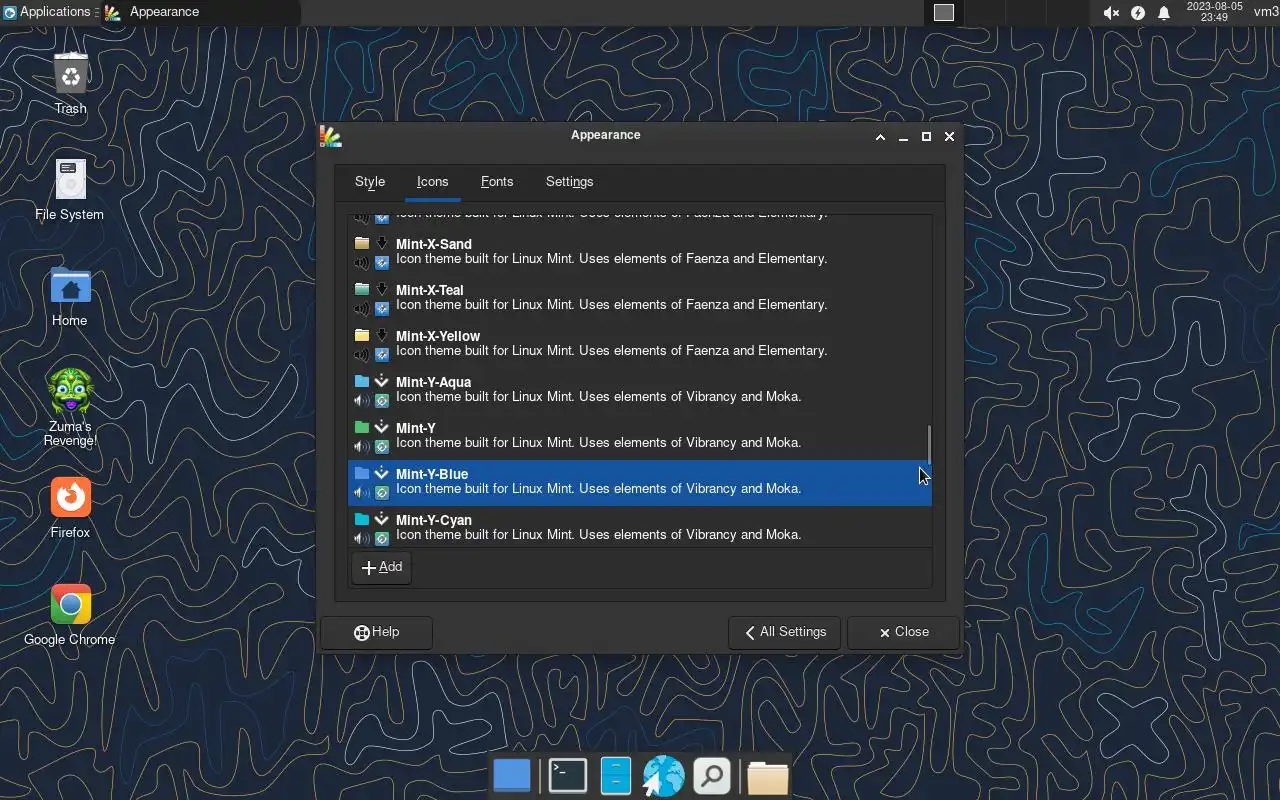Click the green folder preview icon of Mint-Y
1280x800 pixels.
tap(362, 427)
